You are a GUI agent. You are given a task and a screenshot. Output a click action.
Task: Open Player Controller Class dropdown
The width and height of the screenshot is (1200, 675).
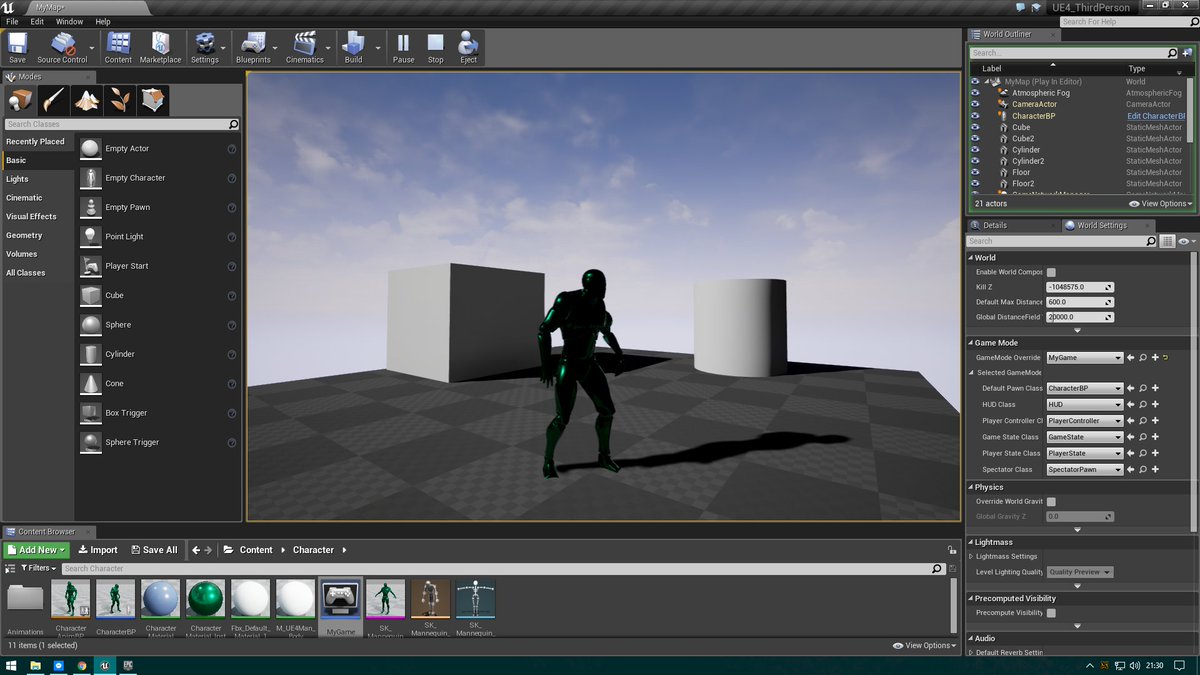tap(1085, 421)
